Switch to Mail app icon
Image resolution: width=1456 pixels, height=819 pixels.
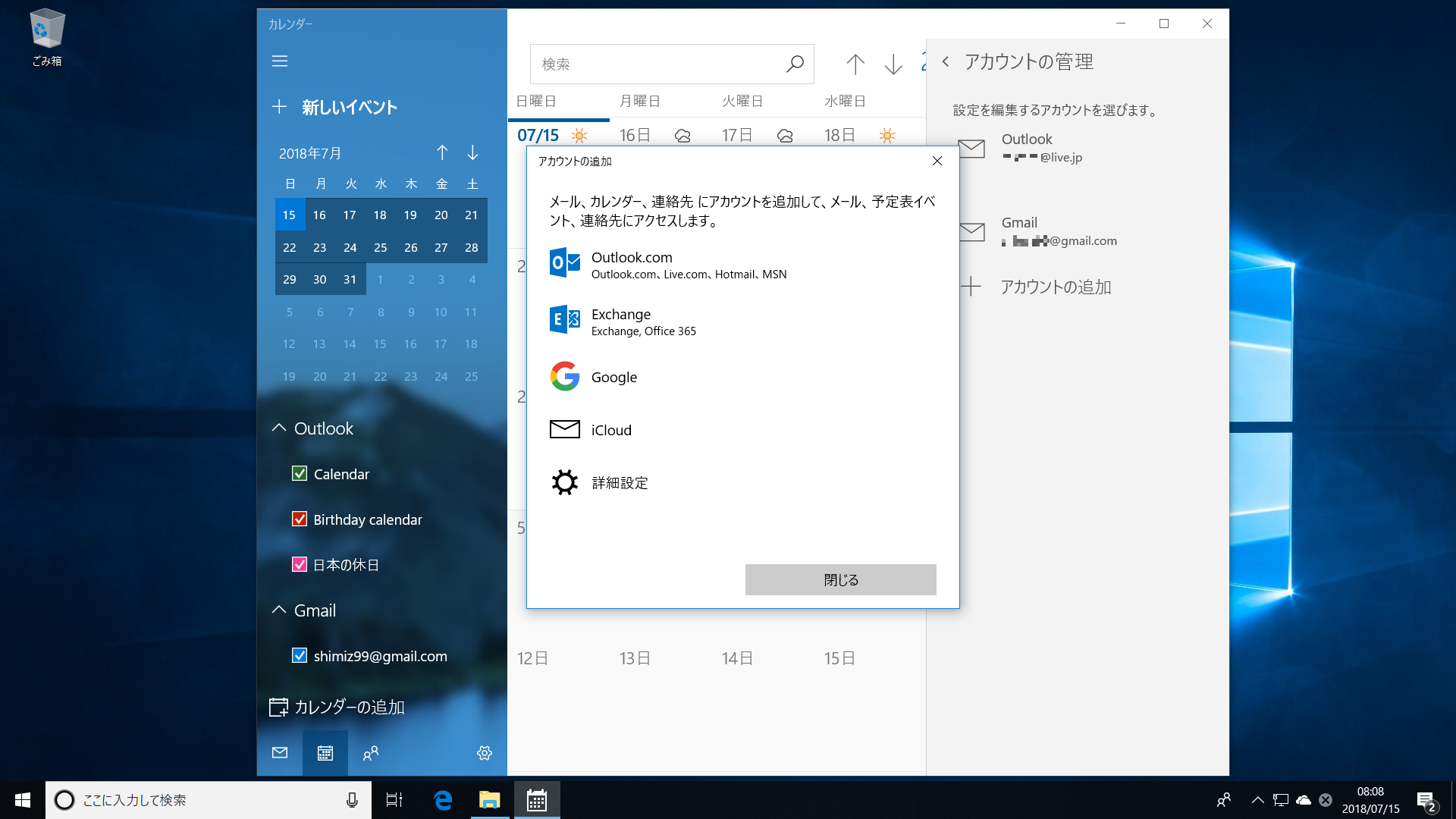[280, 753]
